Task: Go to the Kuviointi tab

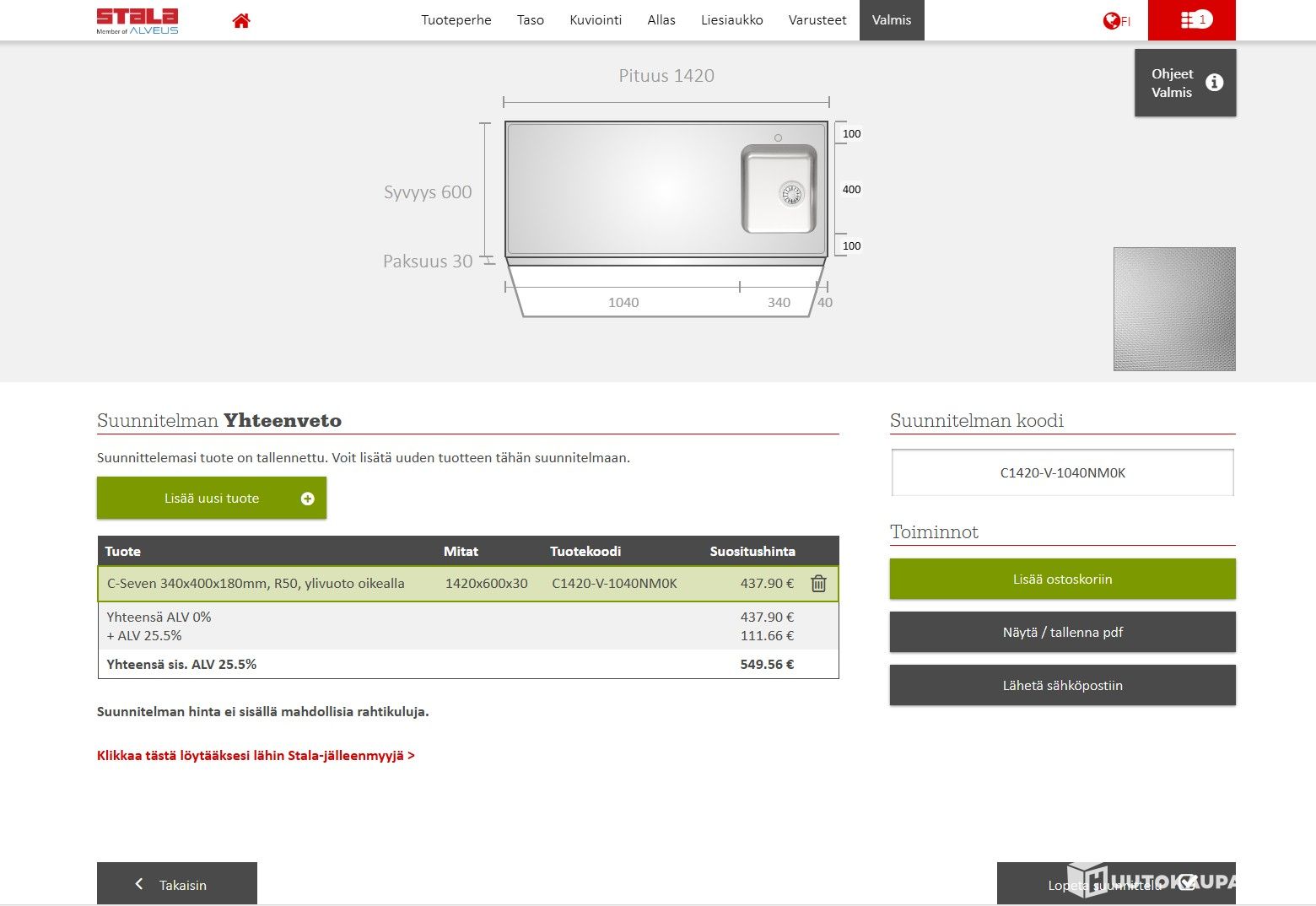Action: point(595,20)
